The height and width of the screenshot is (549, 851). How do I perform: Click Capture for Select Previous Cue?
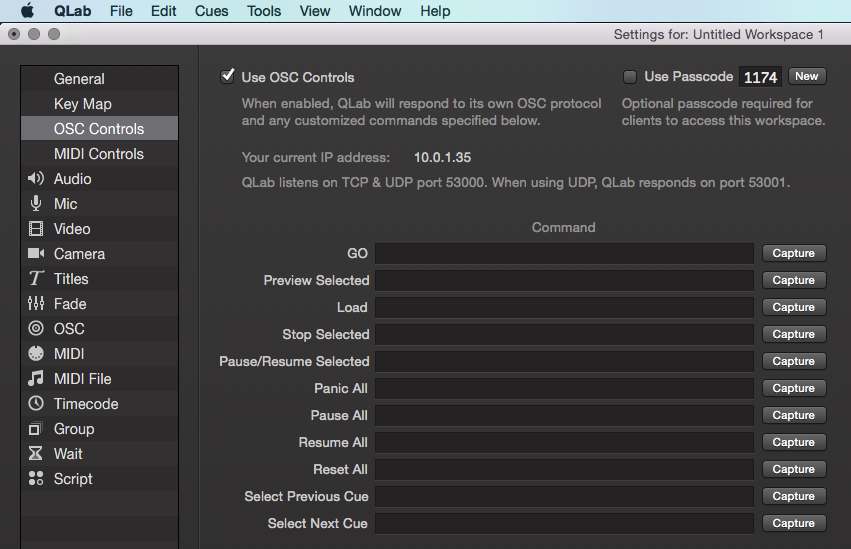[794, 496]
